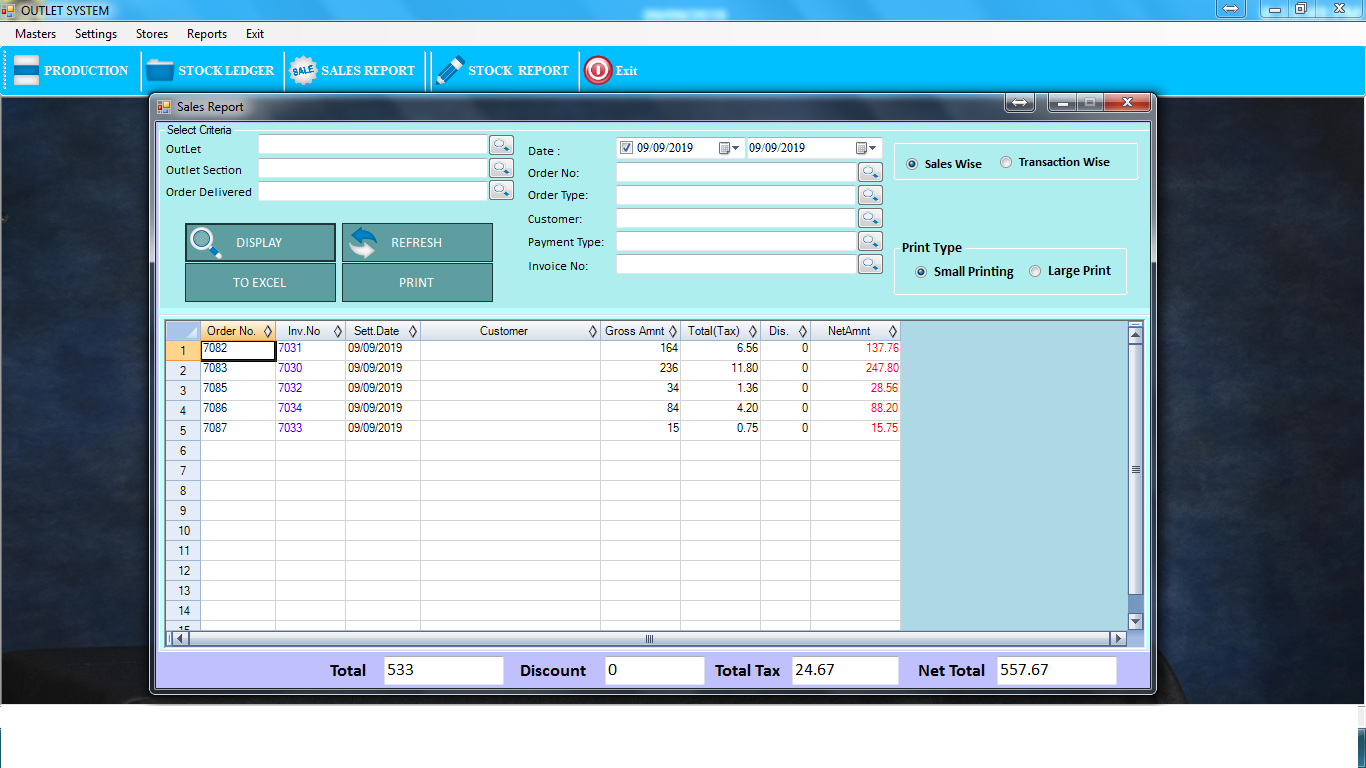Image resolution: width=1366 pixels, height=768 pixels.
Task: Open the Settings menu
Action: pyautogui.click(x=96, y=34)
